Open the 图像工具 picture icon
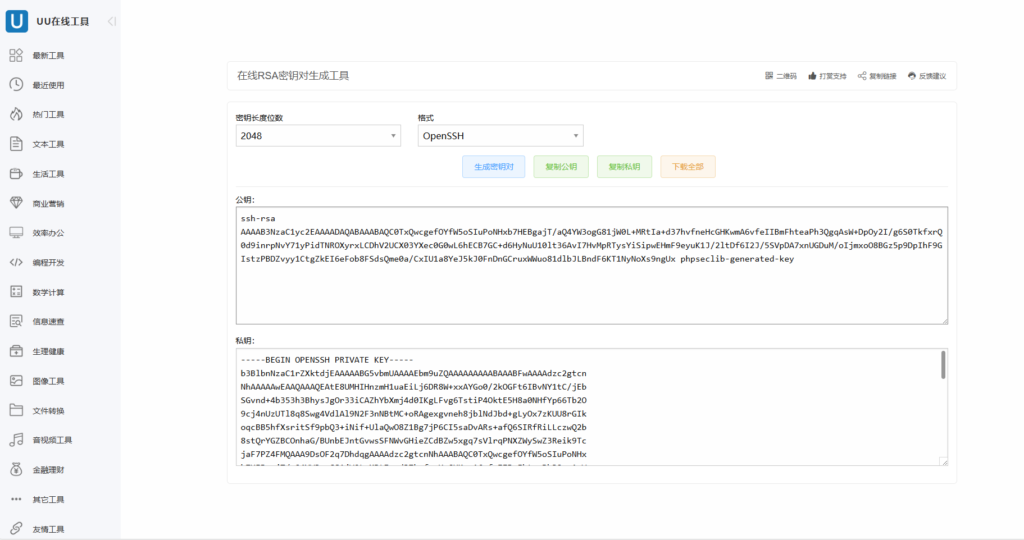Viewport: 1024px width, 540px height. point(16,381)
